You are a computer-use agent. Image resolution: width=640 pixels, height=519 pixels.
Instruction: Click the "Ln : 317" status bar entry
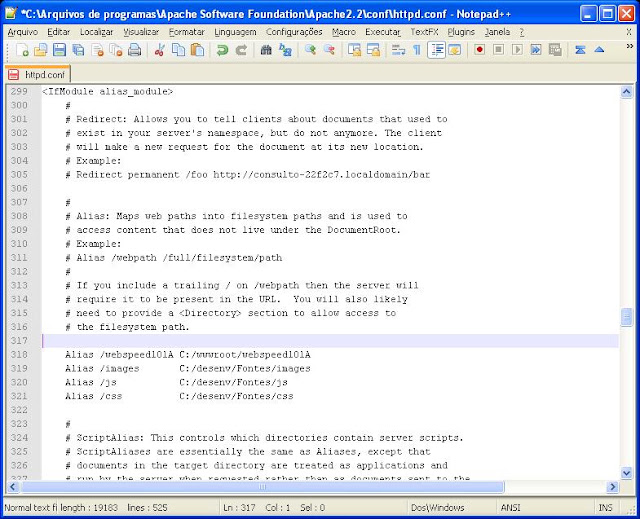point(239,508)
